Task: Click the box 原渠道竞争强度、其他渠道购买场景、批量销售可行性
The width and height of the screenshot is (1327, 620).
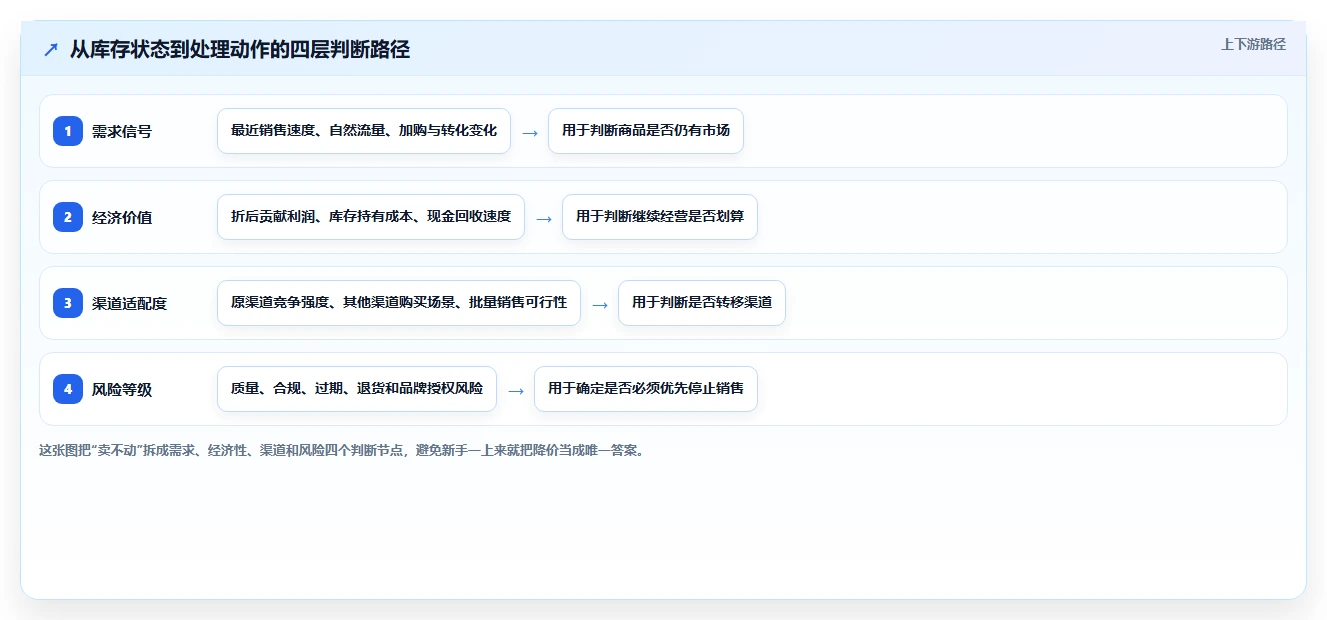Action: pyautogui.click(x=399, y=303)
